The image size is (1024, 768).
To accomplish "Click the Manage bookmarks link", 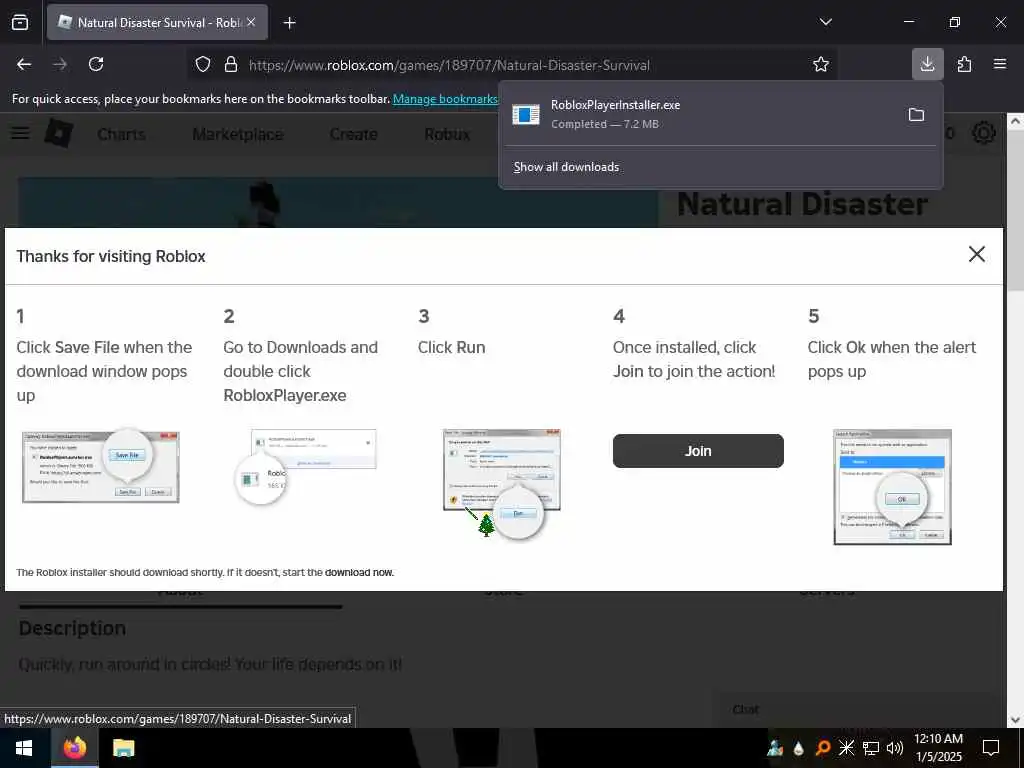I will (445, 99).
